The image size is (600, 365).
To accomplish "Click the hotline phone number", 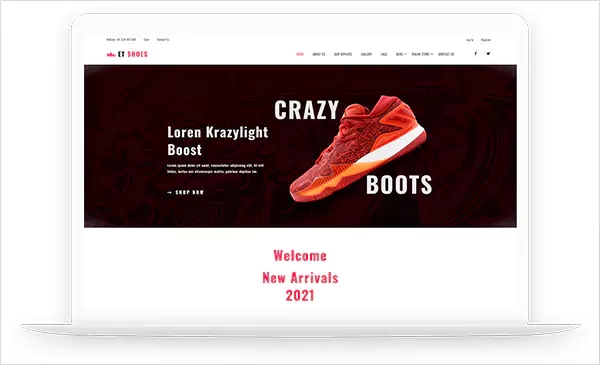I will point(121,39).
